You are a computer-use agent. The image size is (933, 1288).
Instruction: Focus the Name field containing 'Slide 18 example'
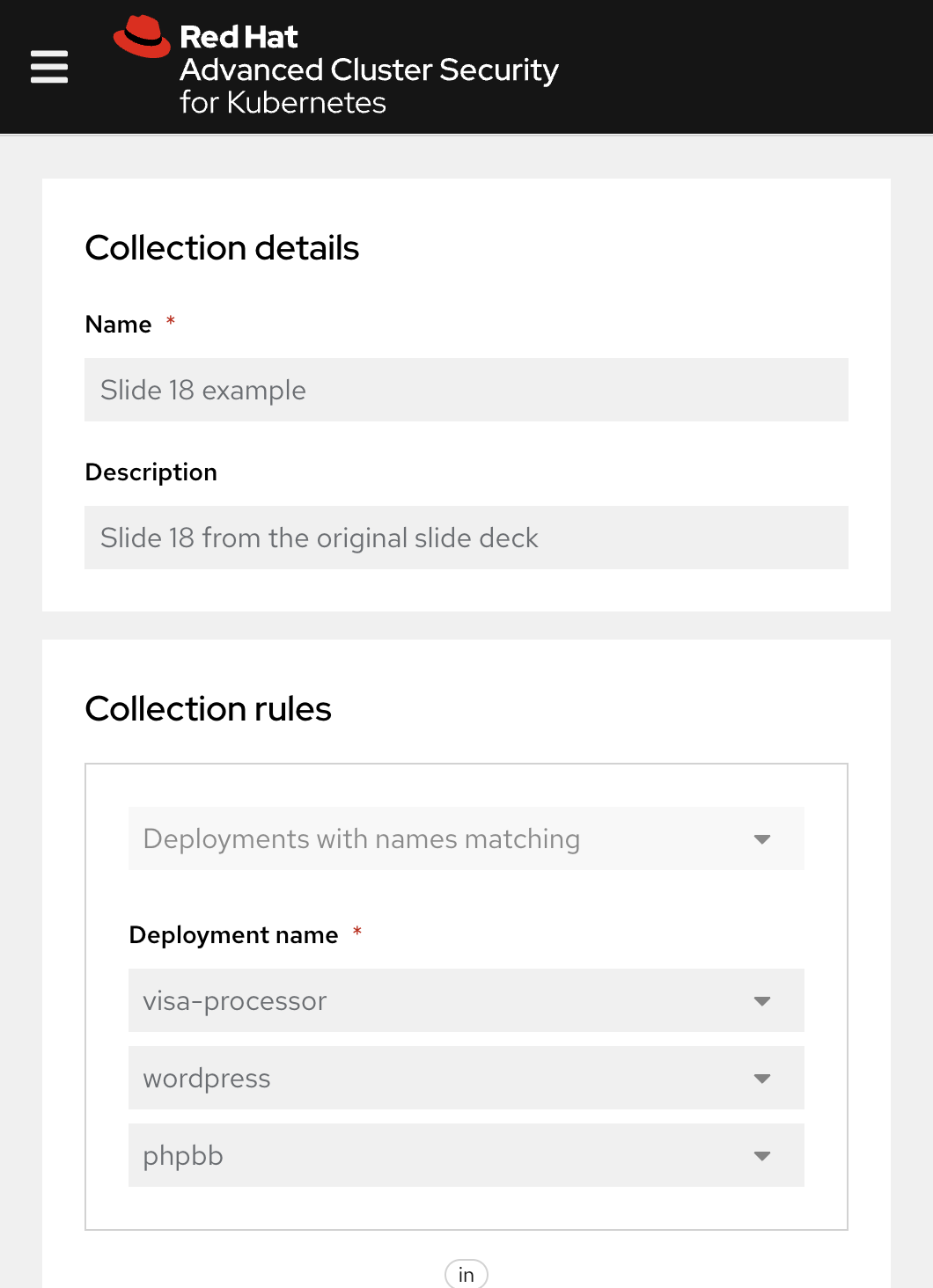pos(466,390)
